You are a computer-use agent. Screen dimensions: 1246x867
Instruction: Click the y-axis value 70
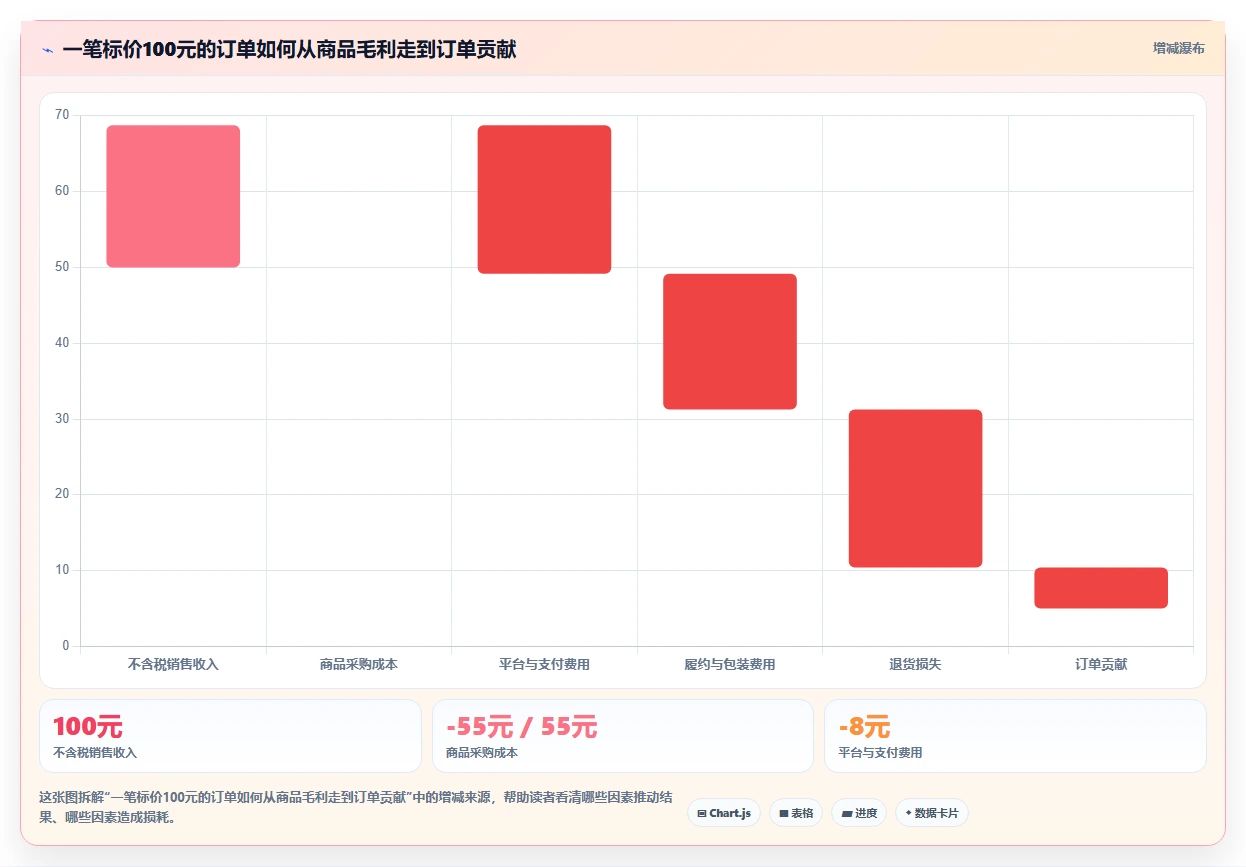[x=62, y=115]
